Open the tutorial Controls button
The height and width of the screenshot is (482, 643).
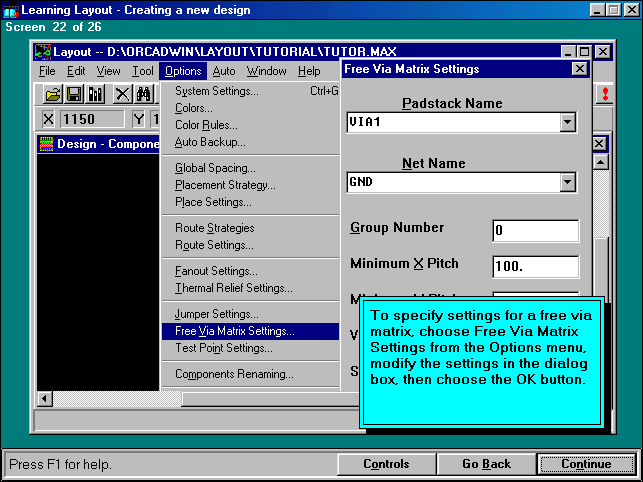(x=385, y=464)
